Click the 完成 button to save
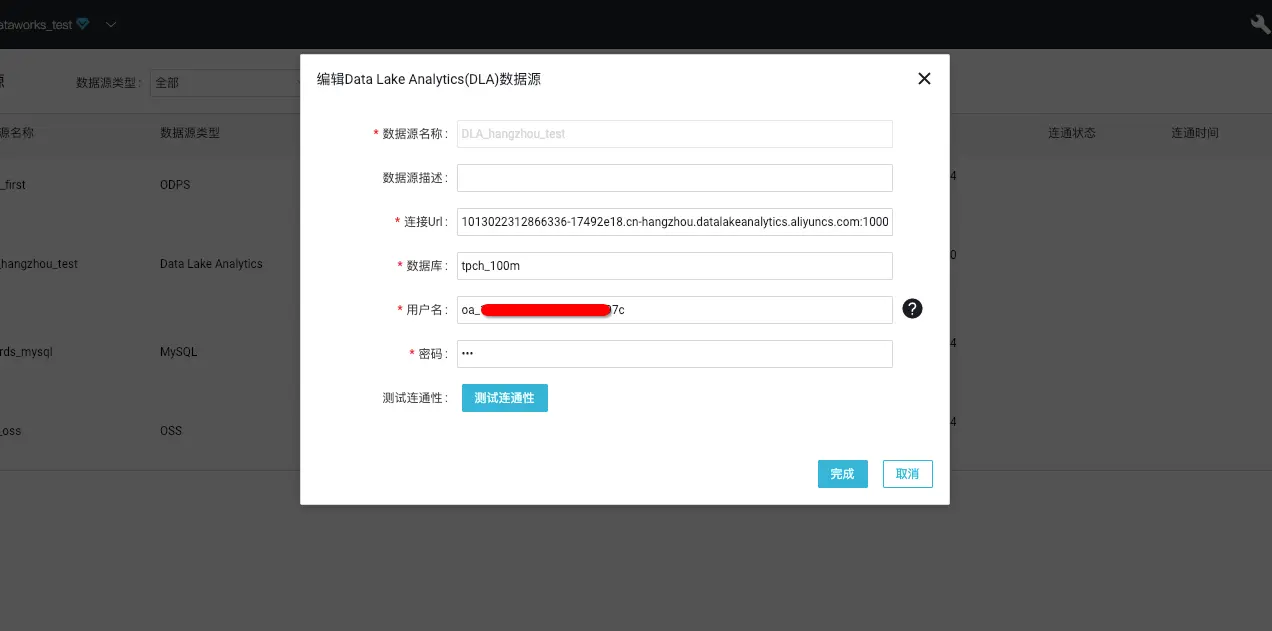This screenshot has width=1272, height=631. click(x=842, y=473)
